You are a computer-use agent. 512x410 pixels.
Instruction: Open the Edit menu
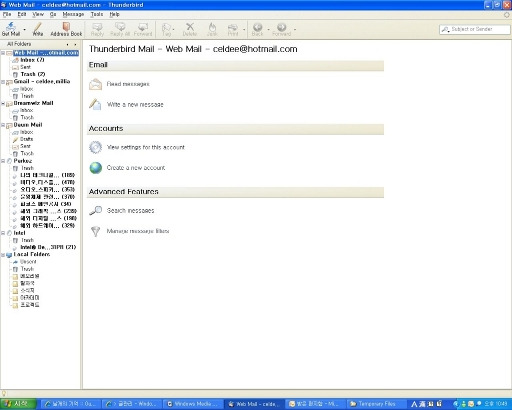[x=22, y=14]
